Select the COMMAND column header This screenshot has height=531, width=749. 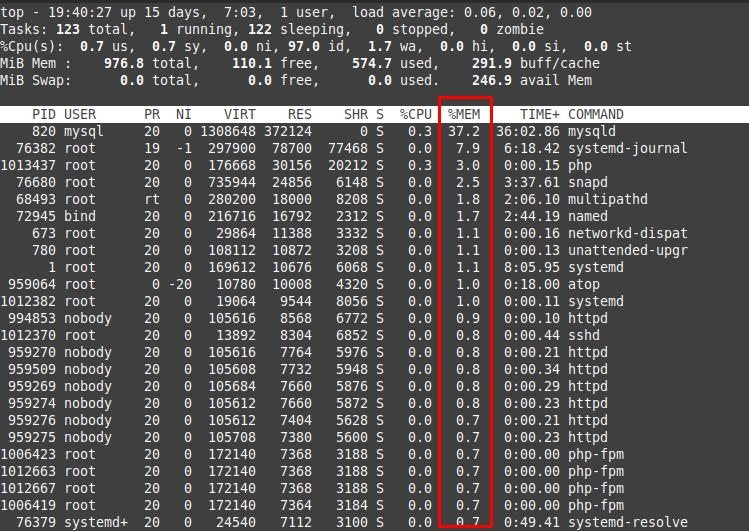596,114
